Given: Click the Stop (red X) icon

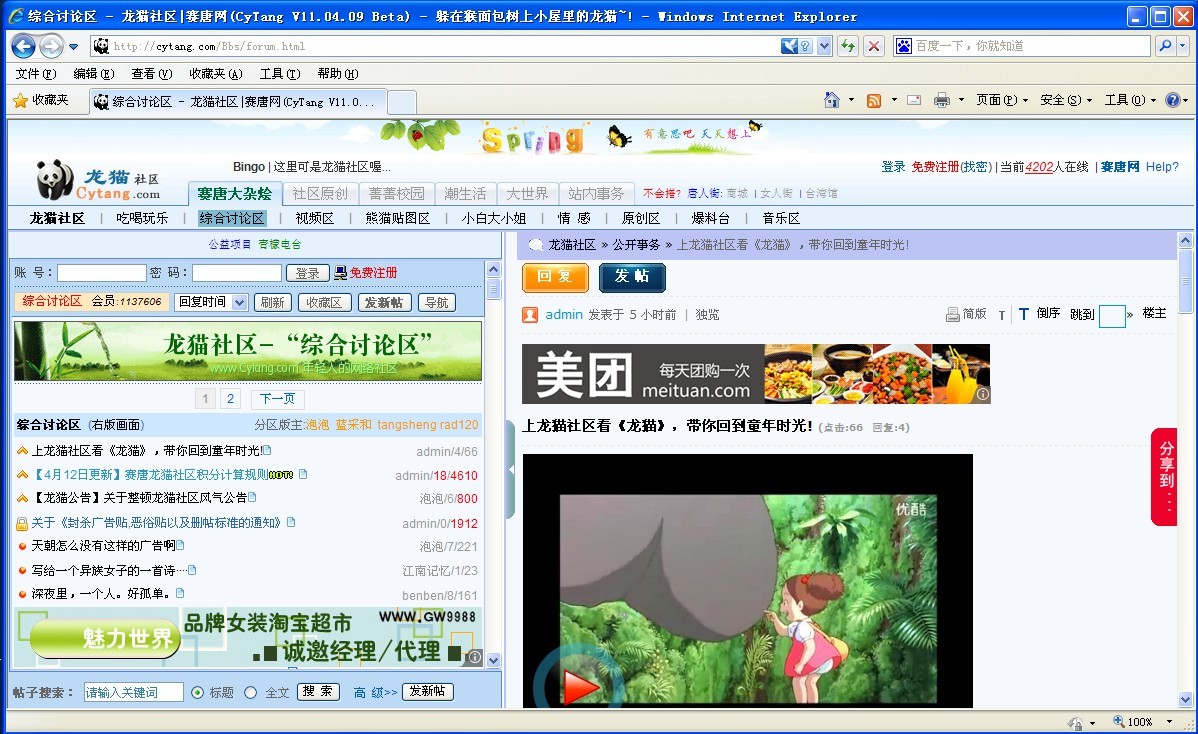Looking at the screenshot, I should (x=874, y=47).
